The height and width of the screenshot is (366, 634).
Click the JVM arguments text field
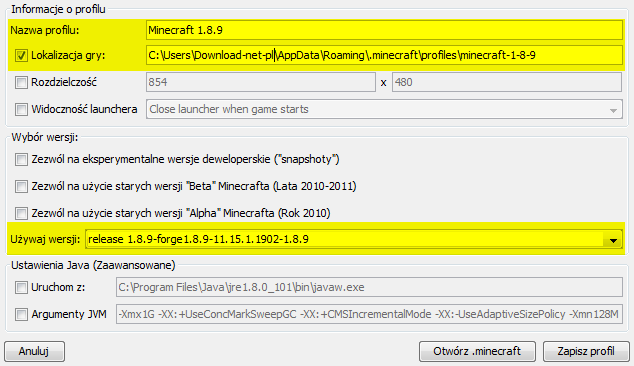[369, 314]
